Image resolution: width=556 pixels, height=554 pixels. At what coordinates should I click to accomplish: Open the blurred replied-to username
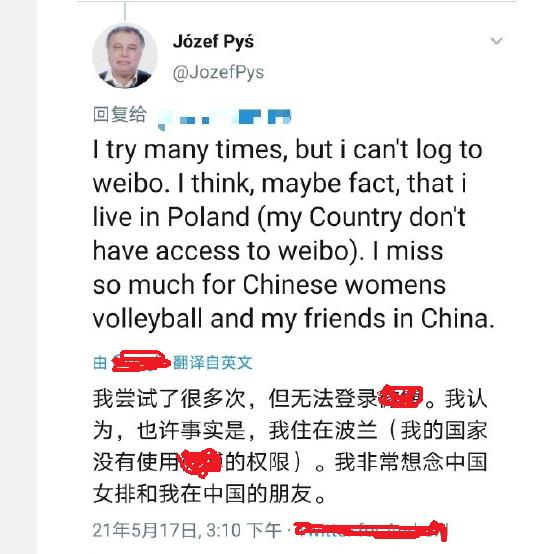coord(224,118)
